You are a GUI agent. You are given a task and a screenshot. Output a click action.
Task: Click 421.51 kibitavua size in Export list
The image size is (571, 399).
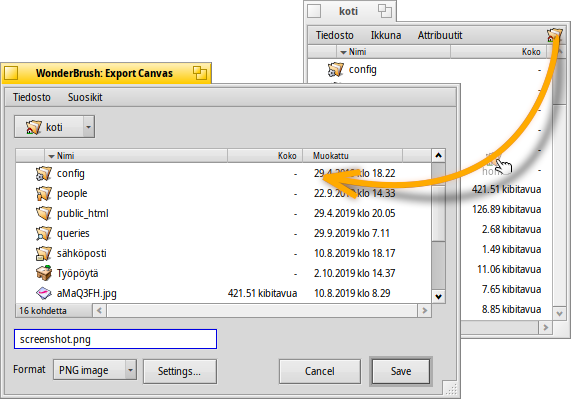(262, 293)
